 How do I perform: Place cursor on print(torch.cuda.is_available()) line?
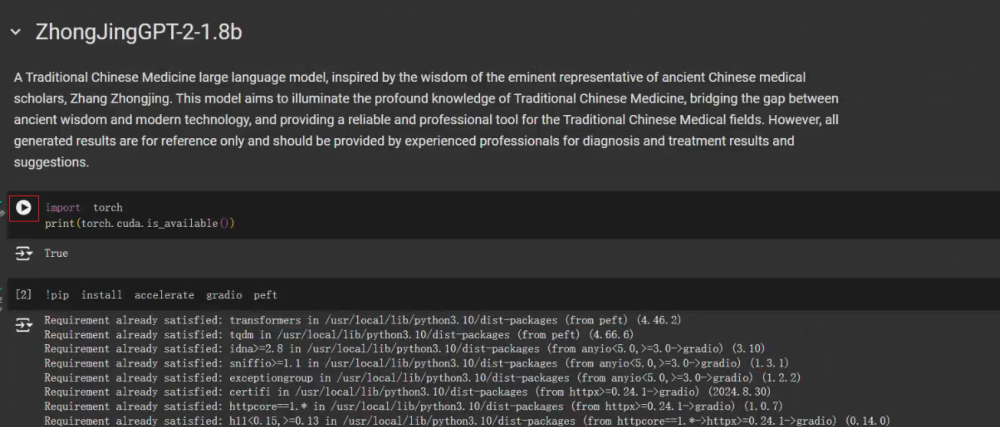click(x=139, y=222)
